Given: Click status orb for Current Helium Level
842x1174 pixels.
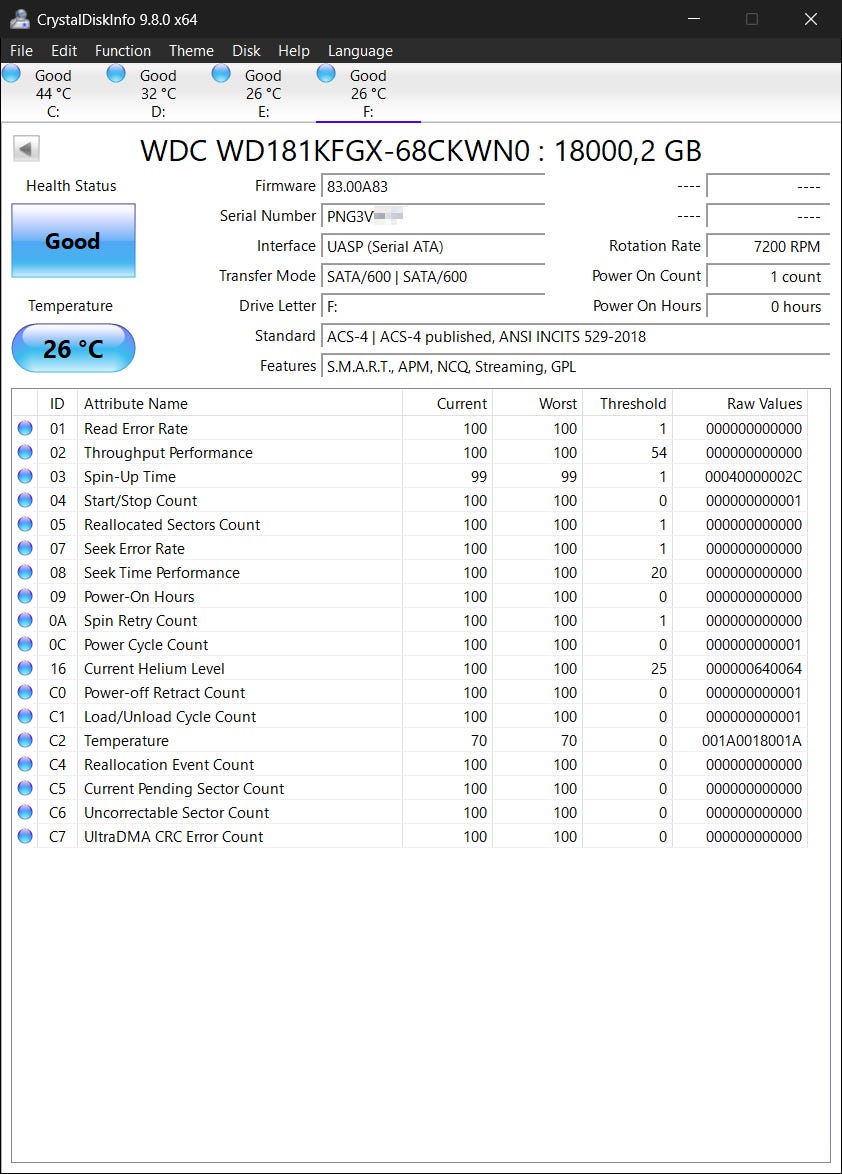Looking at the screenshot, I should click(25, 668).
